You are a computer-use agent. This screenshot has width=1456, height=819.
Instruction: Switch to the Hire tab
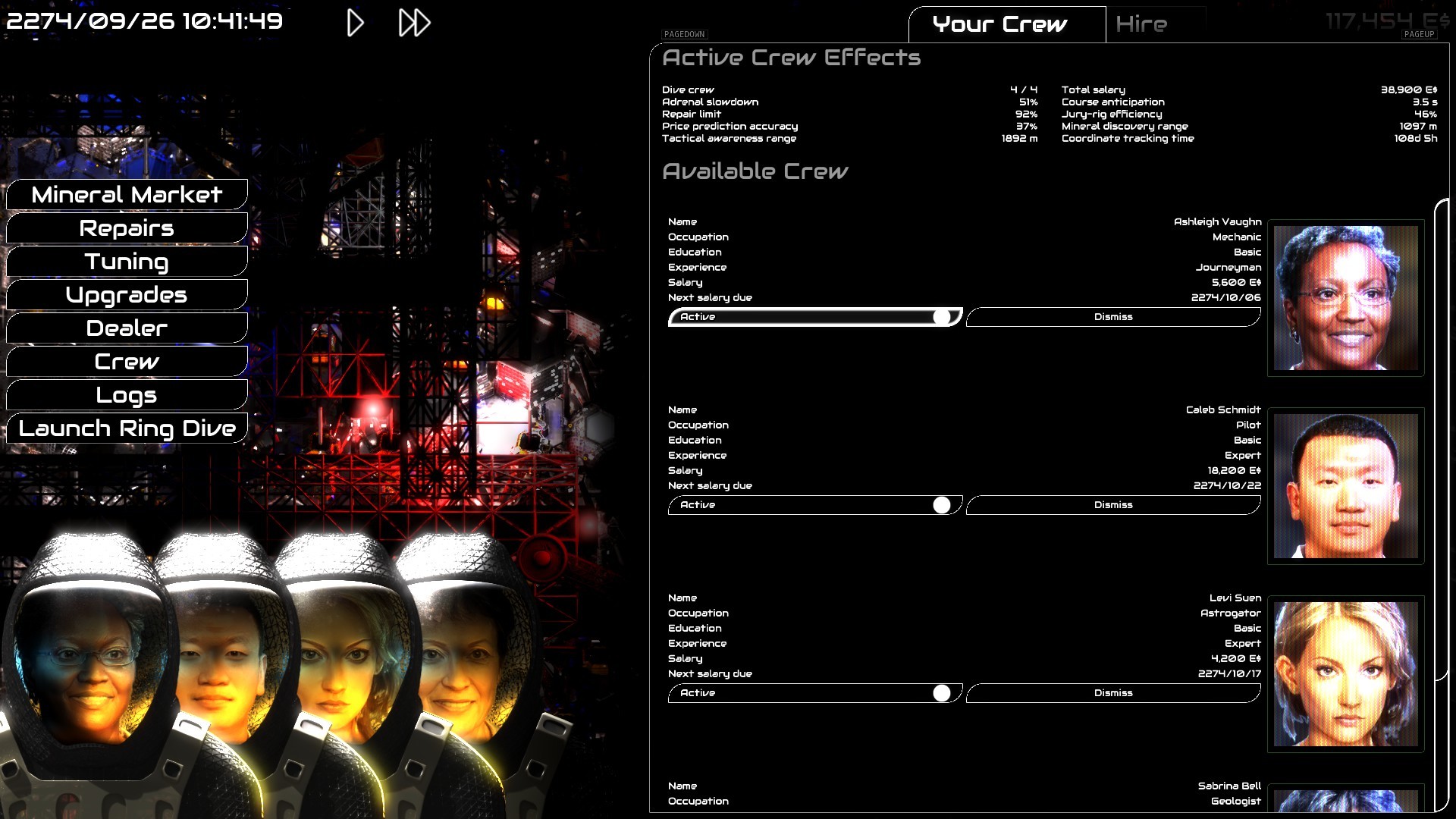point(1141,24)
